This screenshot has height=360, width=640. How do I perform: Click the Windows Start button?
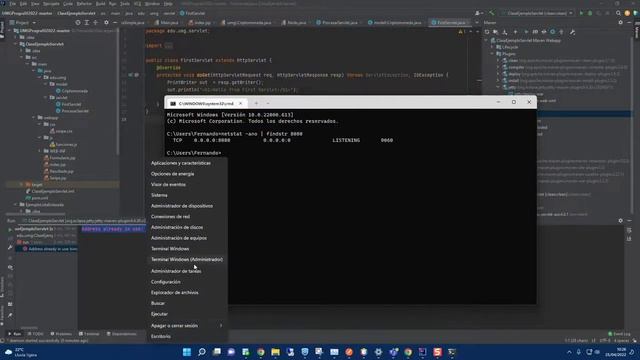coord(187,352)
